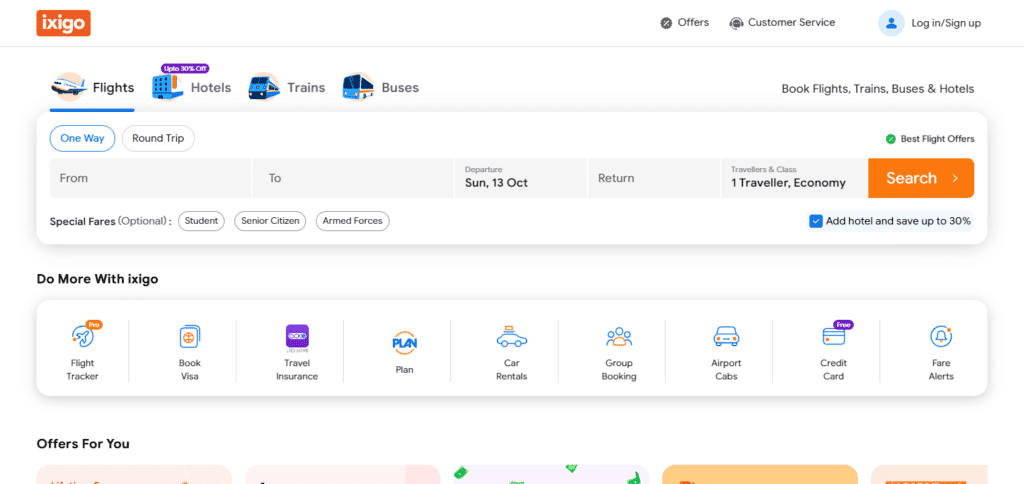Image resolution: width=1024 pixels, height=484 pixels.
Task: Switch to the Flights tab
Action: click(92, 88)
